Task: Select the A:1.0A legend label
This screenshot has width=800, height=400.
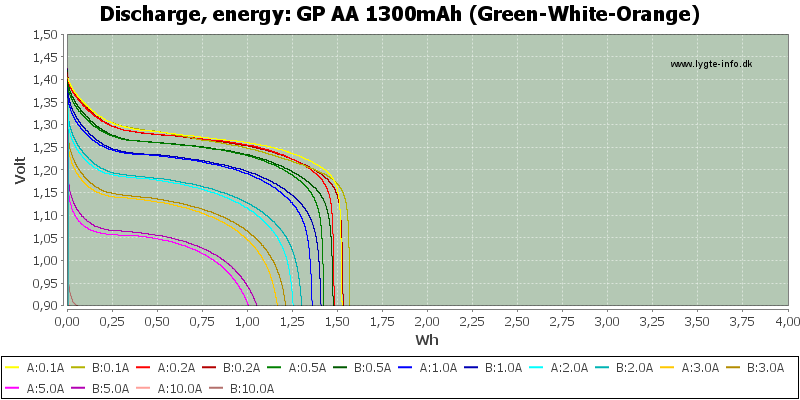Action: (x=438, y=367)
